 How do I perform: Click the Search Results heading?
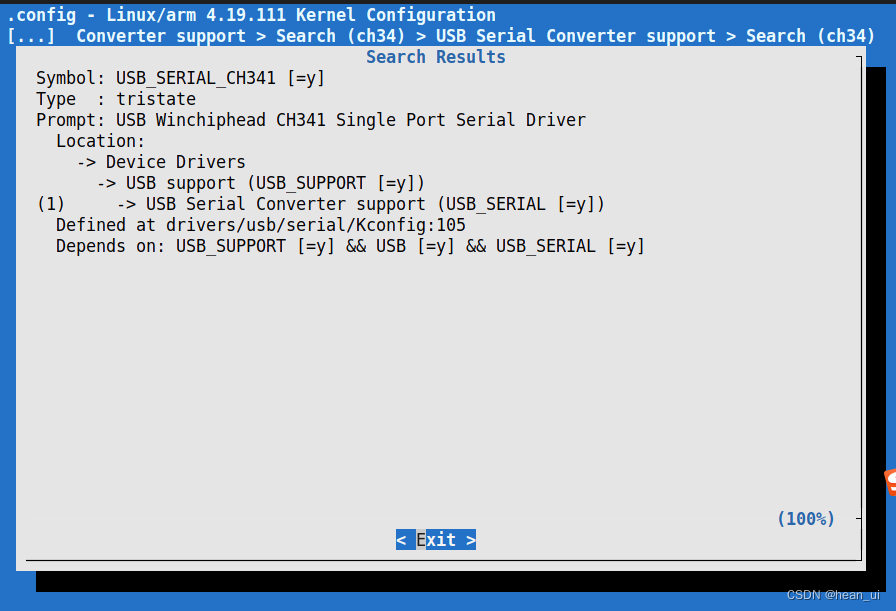435,56
